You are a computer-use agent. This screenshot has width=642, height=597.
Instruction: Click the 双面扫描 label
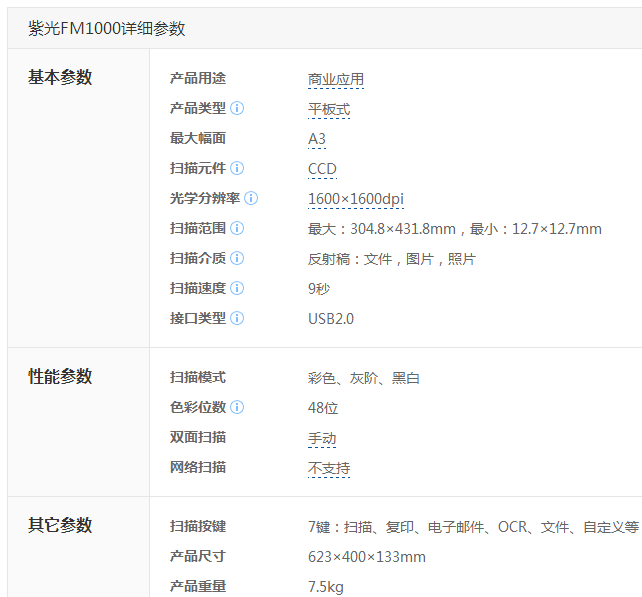tap(198, 437)
